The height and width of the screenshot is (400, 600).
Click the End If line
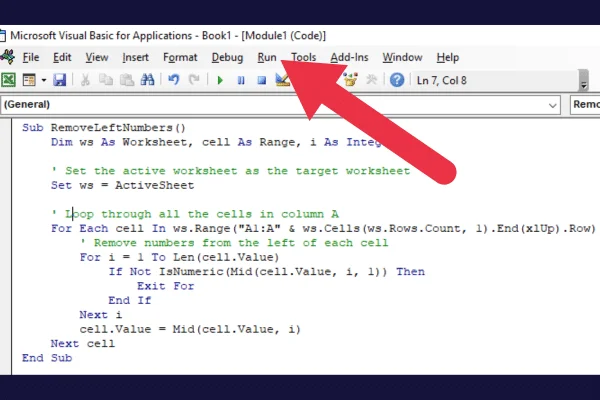tap(130, 300)
